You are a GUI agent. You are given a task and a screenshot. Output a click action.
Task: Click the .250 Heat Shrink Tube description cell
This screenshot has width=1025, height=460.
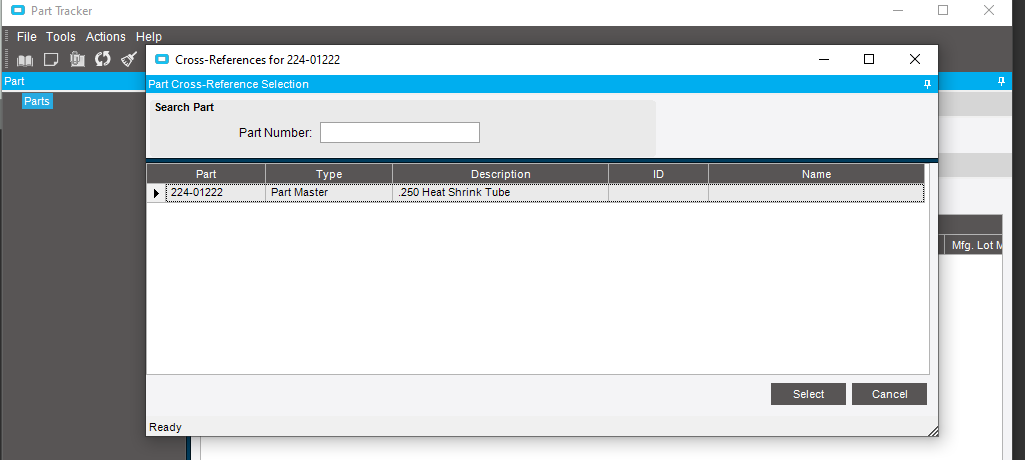point(501,193)
